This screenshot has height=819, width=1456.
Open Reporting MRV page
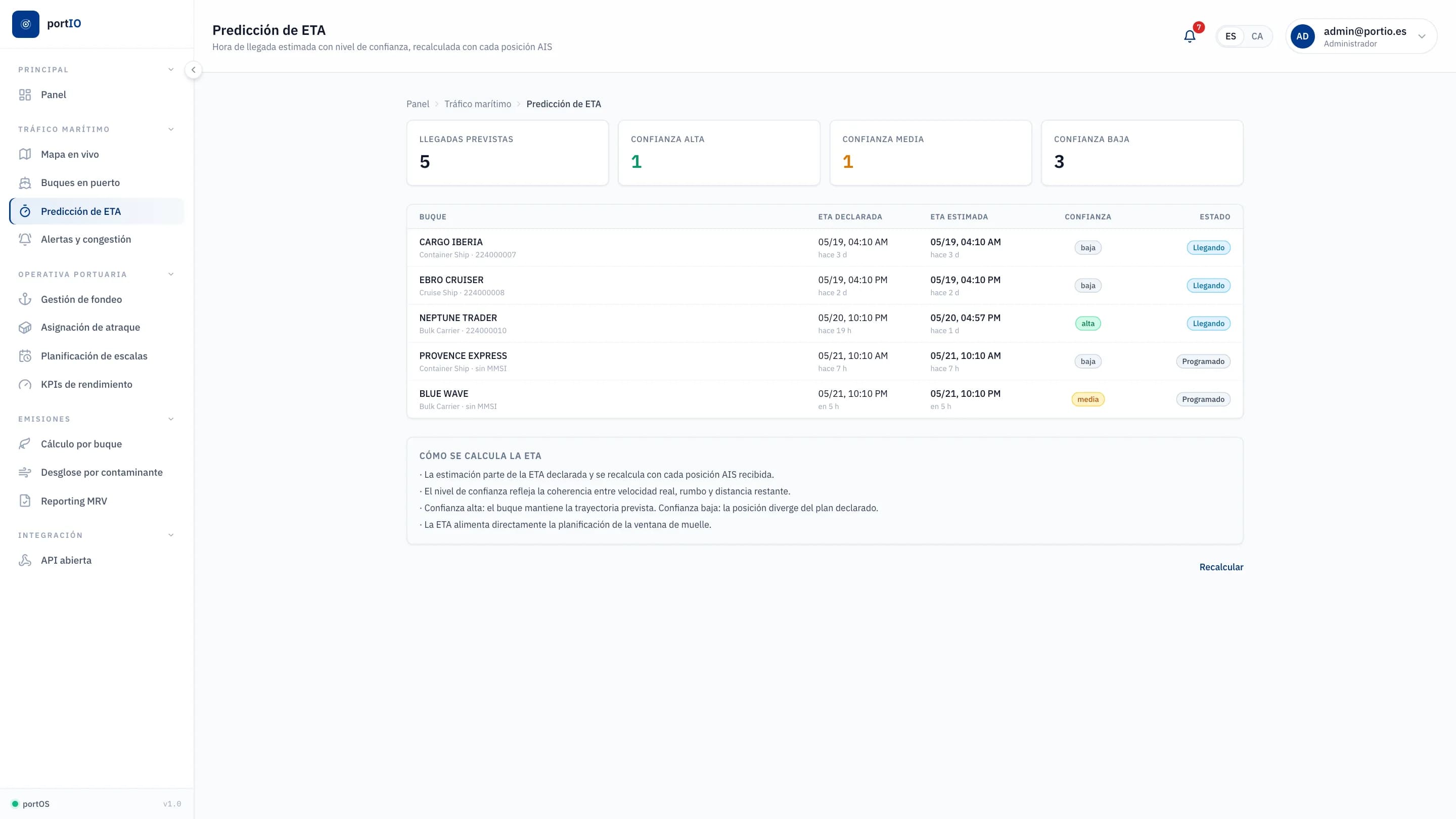click(x=97, y=501)
